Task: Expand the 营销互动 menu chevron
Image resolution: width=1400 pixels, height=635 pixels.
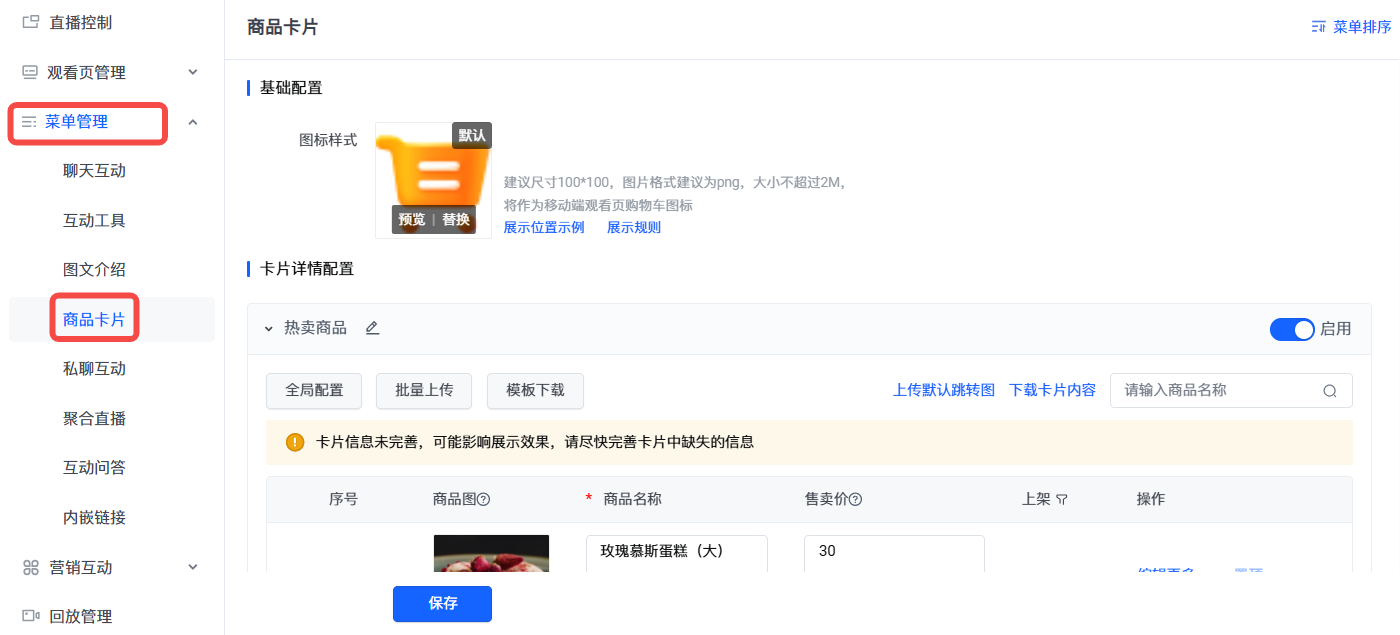Action: (193, 567)
